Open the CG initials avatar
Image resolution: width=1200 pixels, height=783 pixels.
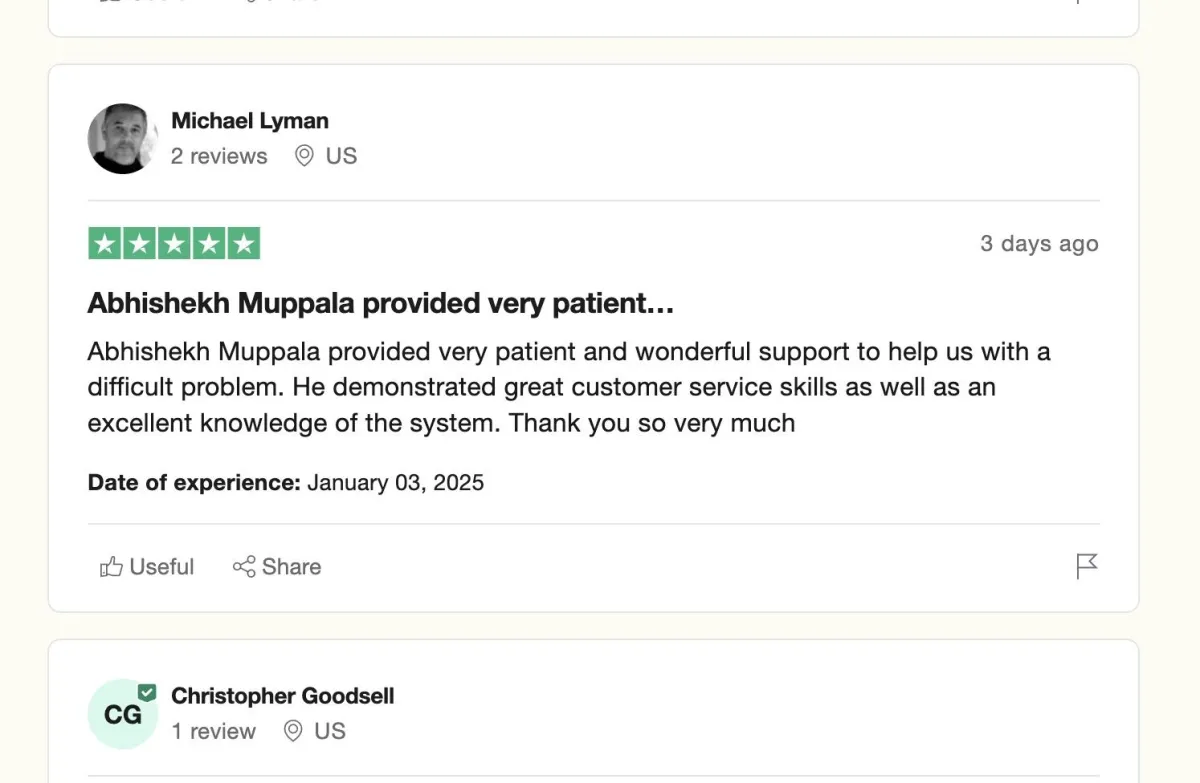point(123,714)
